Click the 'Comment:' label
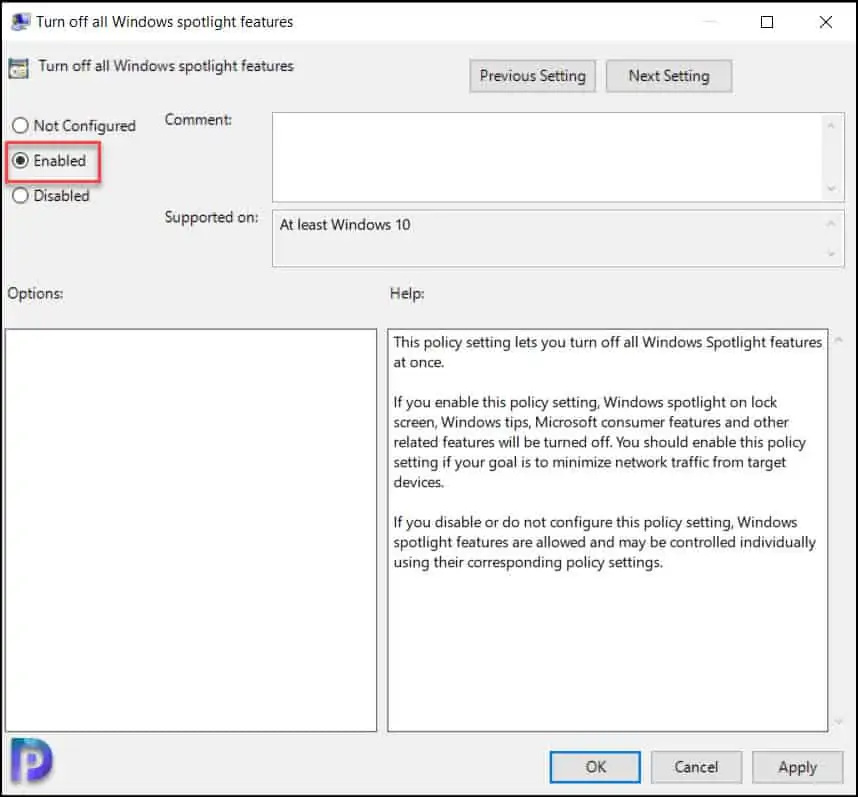This screenshot has width=858, height=797. click(198, 120)
